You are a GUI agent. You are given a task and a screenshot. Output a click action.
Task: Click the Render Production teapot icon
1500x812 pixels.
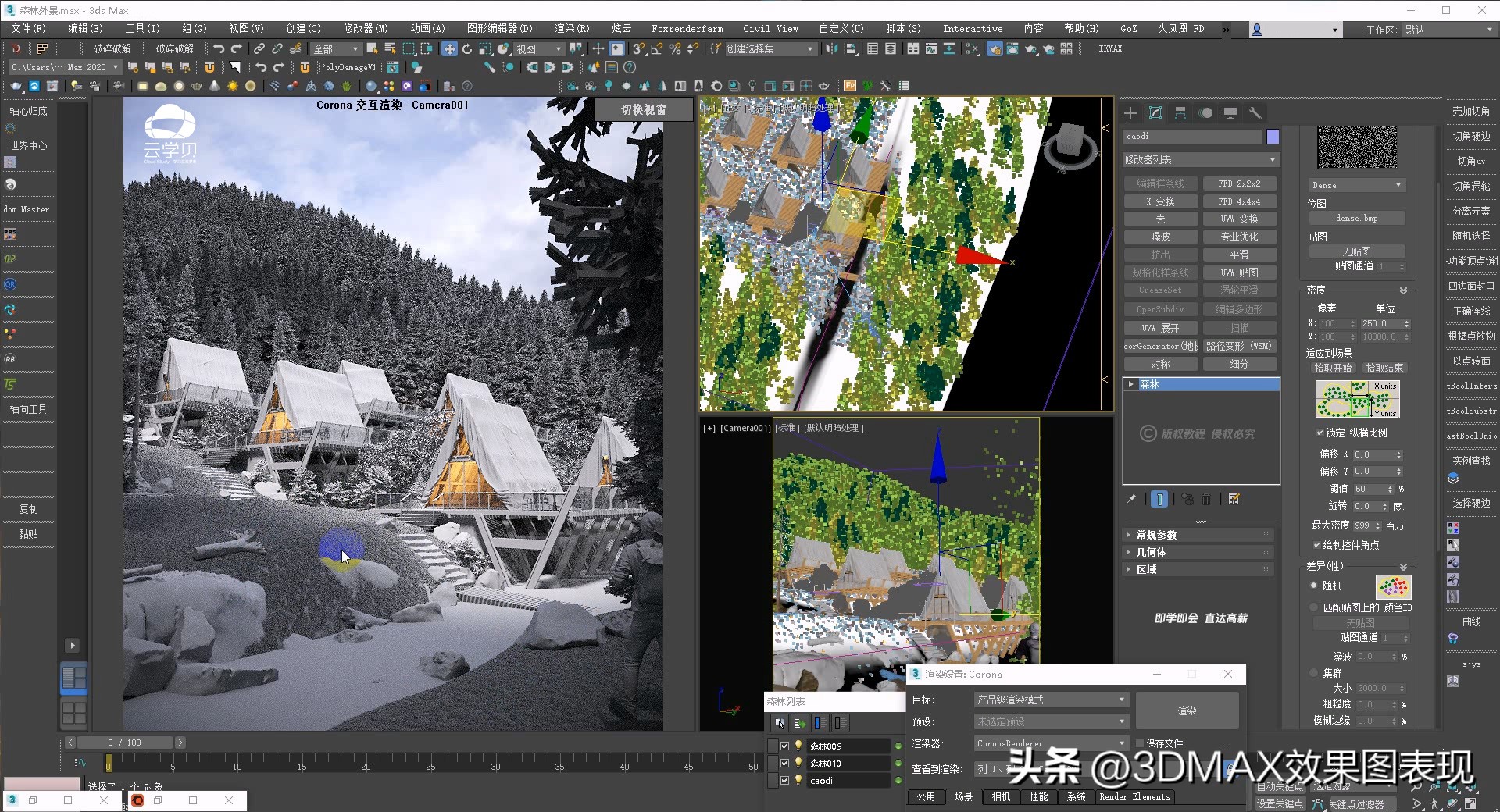coord(1031,48)
